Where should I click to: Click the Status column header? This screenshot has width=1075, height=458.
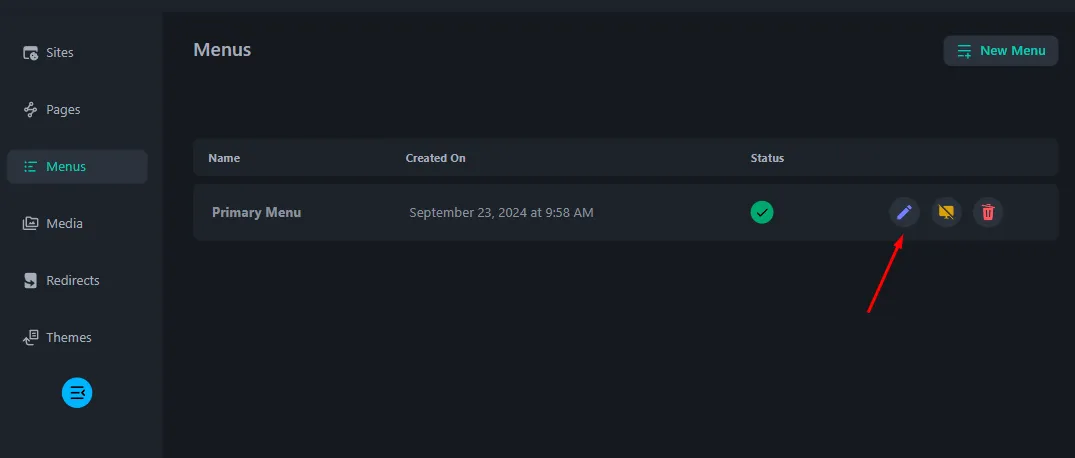(767, 158)
